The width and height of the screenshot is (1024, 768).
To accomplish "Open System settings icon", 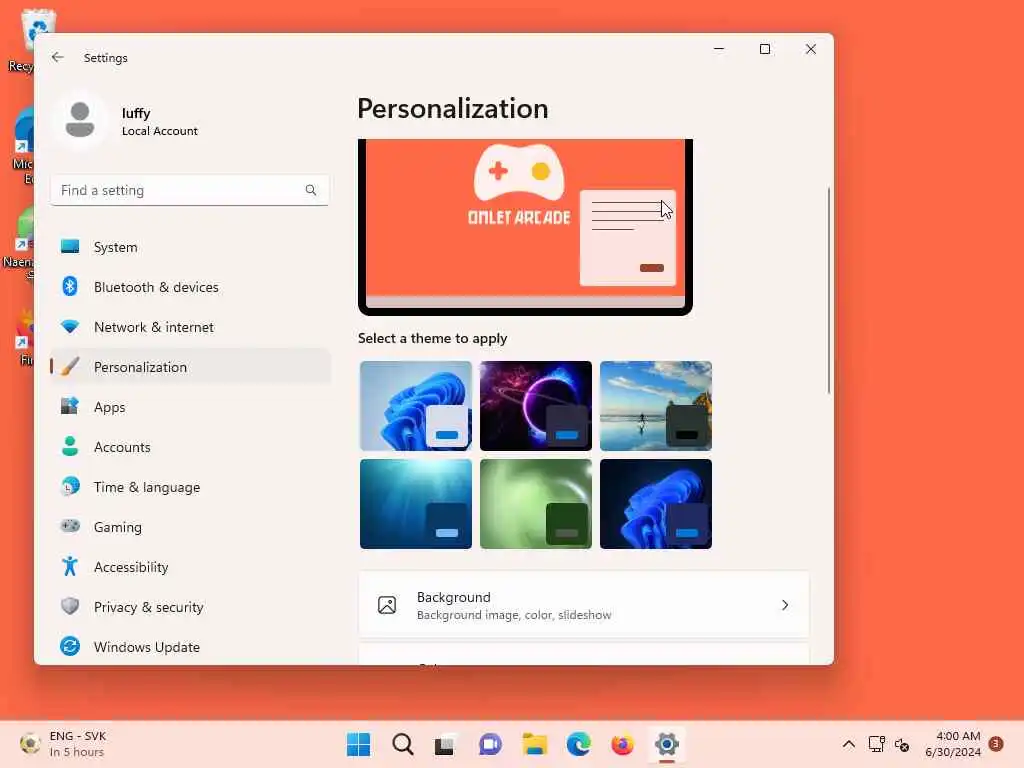I will [70, 247].
